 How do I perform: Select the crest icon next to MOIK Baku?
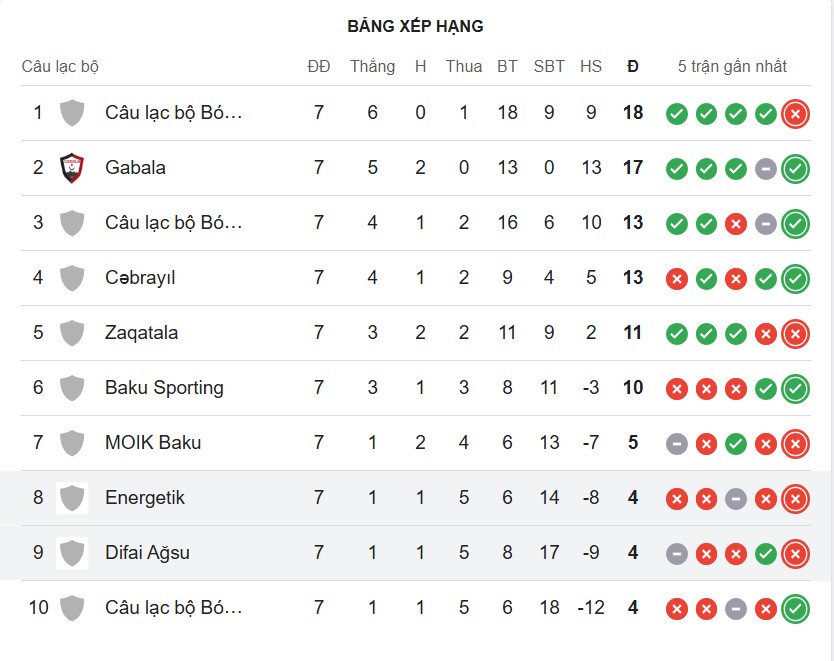70,443
